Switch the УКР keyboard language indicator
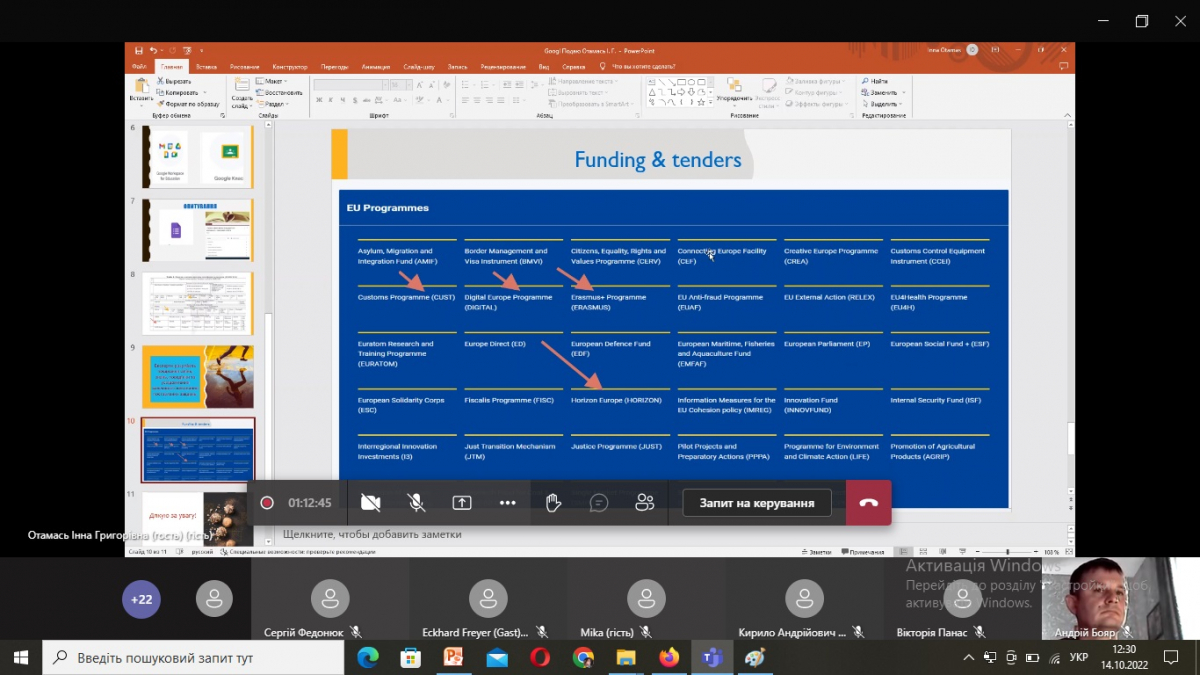The width and height of the screenshot is (1200, 675). (1079, 658)
